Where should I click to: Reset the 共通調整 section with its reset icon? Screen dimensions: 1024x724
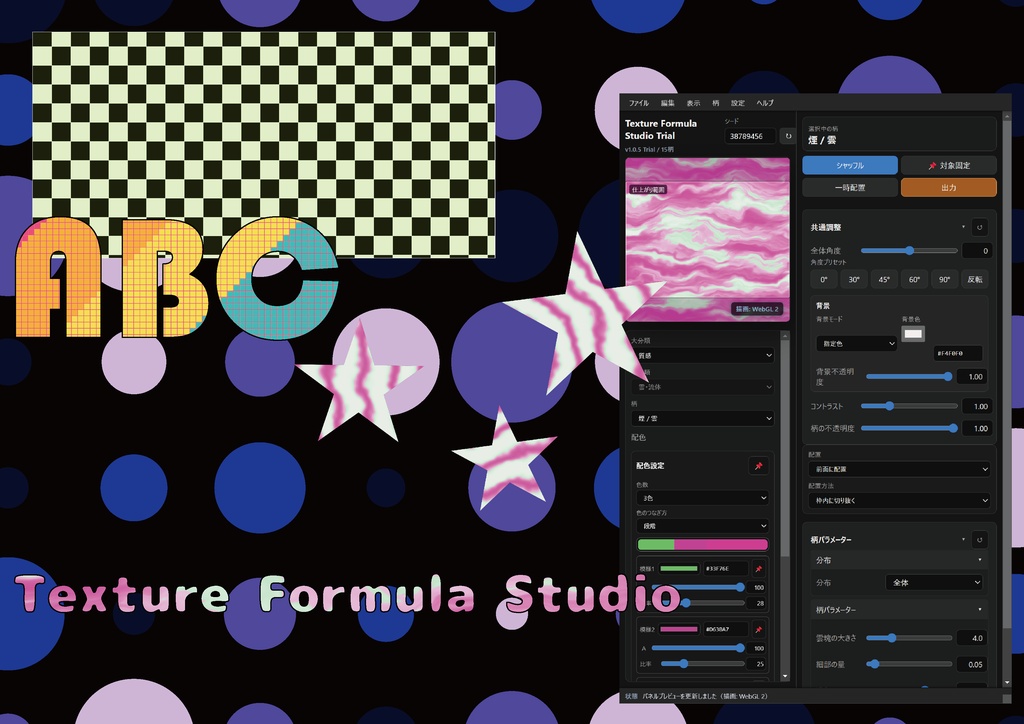click(x=979, y=227)
